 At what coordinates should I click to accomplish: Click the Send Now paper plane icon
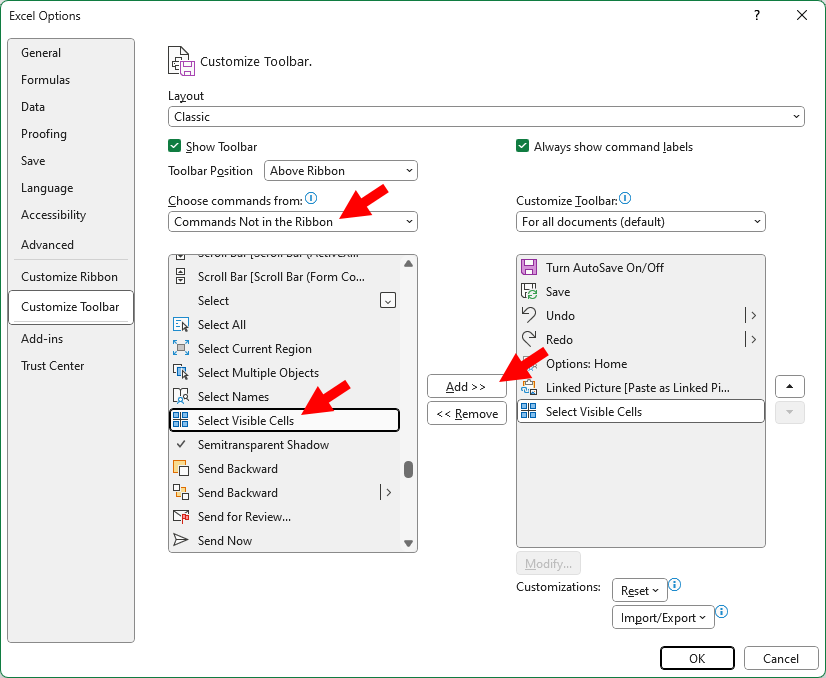(181, 540)
